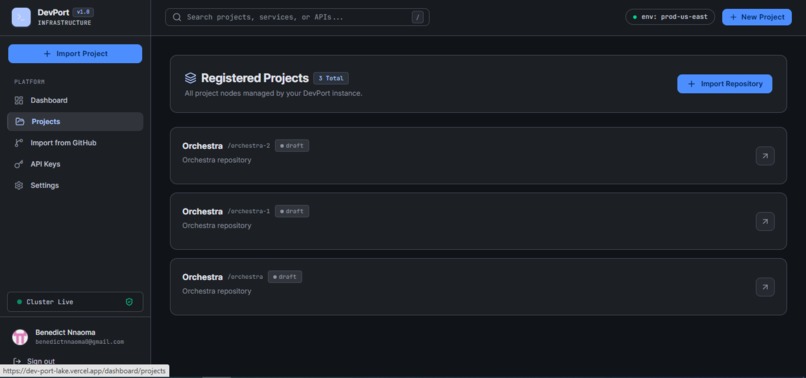Click the Benedict Nnaoma user name
This screenshot has height=378, width=806.
coord(65,332)
